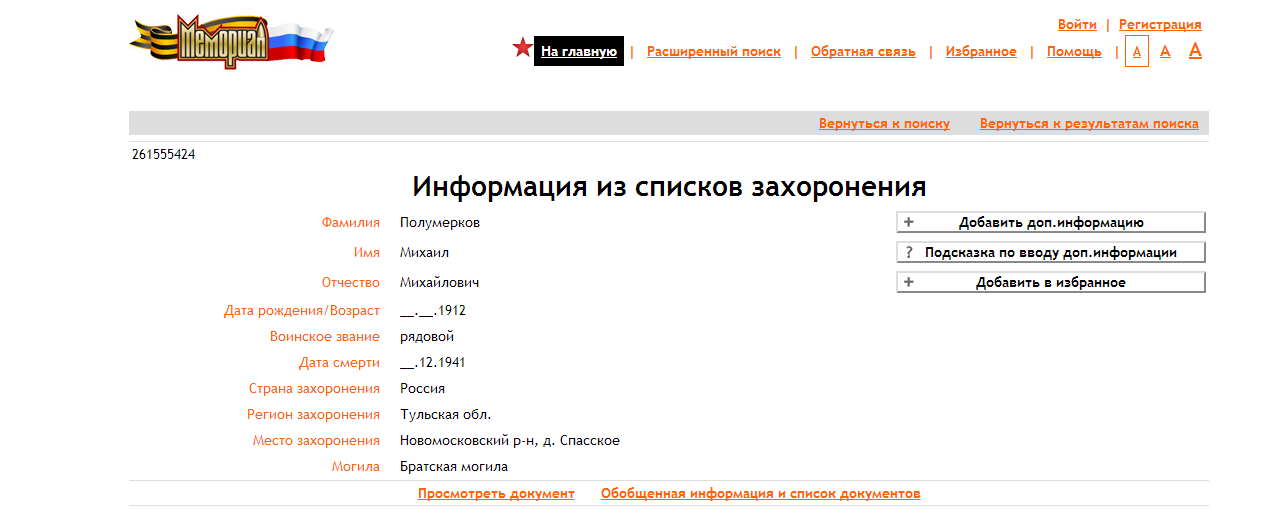Click plus icon beside Добавить доп.информацию
The height and width of the screenshot is (510, 1288).
tap(909, 222)
